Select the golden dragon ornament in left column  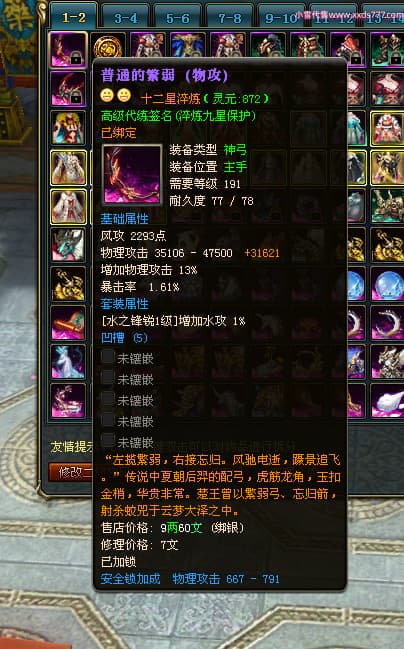(68, 284)
